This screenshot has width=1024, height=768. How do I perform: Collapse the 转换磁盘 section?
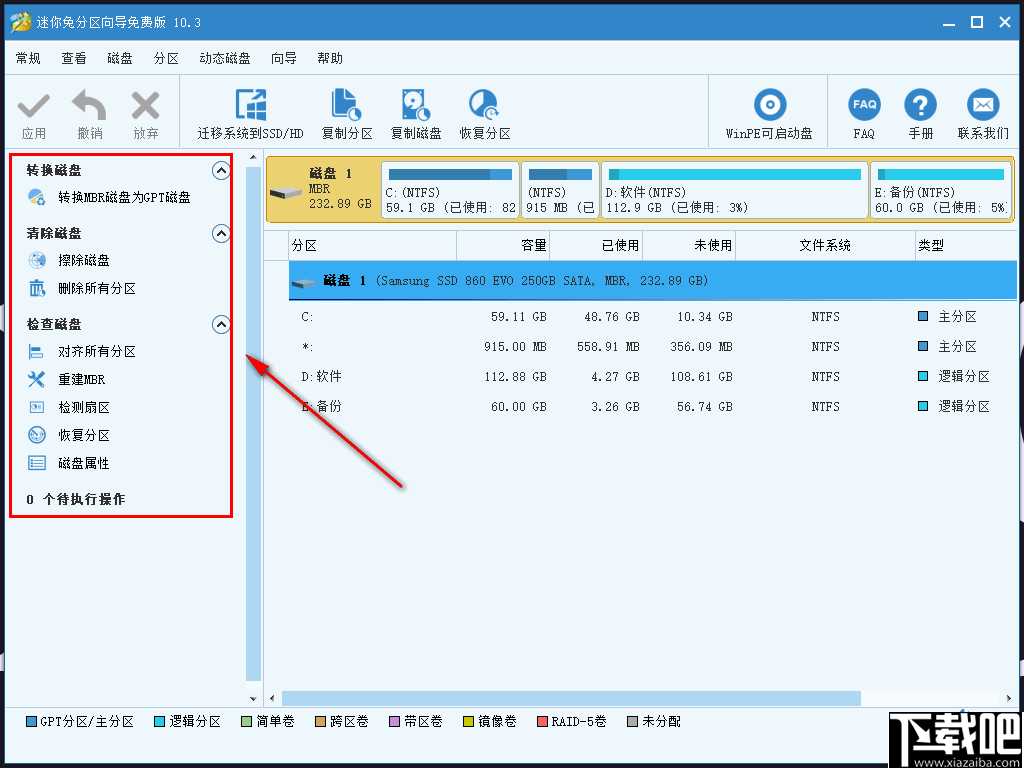tap(221, 170)
